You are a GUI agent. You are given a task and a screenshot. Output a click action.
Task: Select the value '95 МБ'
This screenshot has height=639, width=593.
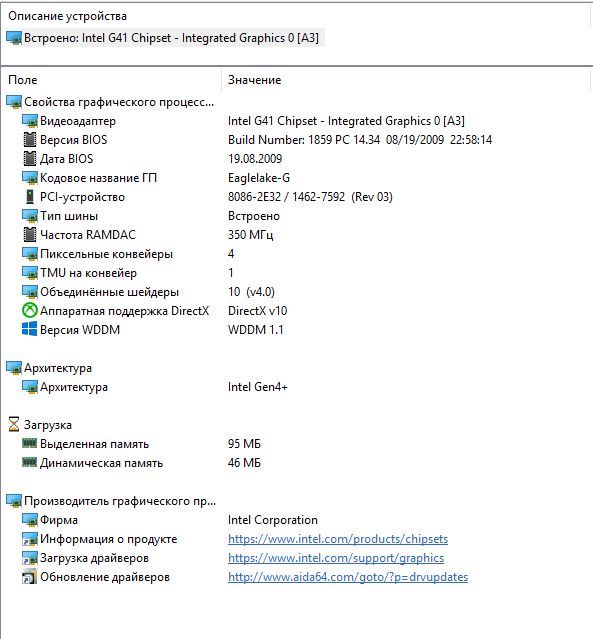pos(244,444)
